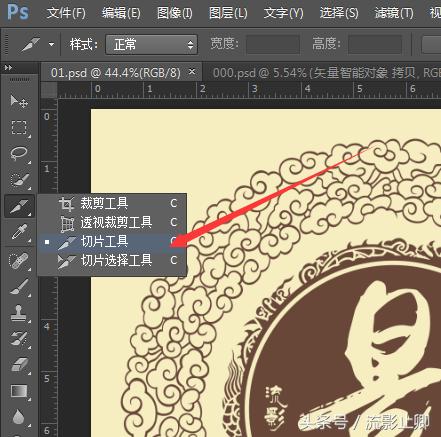Image resolution: width=441 pixels, height=437 pixels.
Task: Close the 01.psd document tab
Action: coord(192,71)
